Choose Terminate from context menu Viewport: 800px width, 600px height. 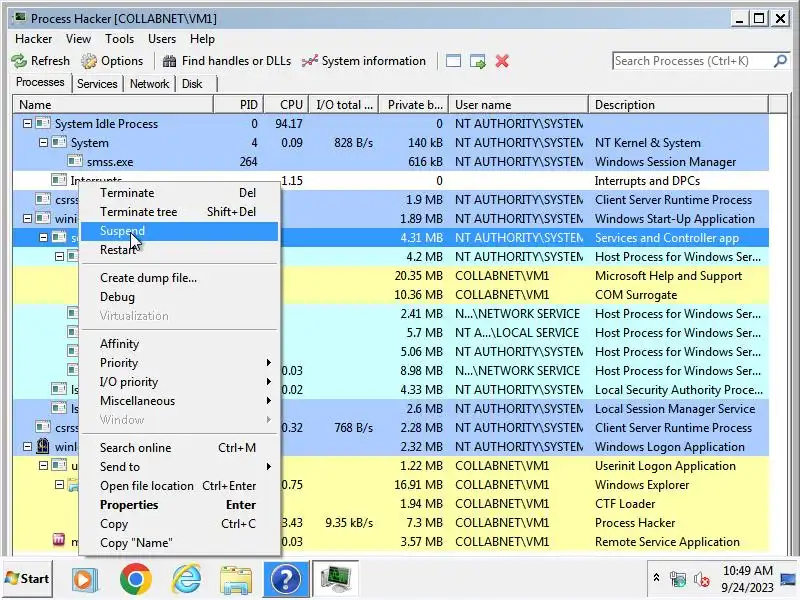click(180, 193)
